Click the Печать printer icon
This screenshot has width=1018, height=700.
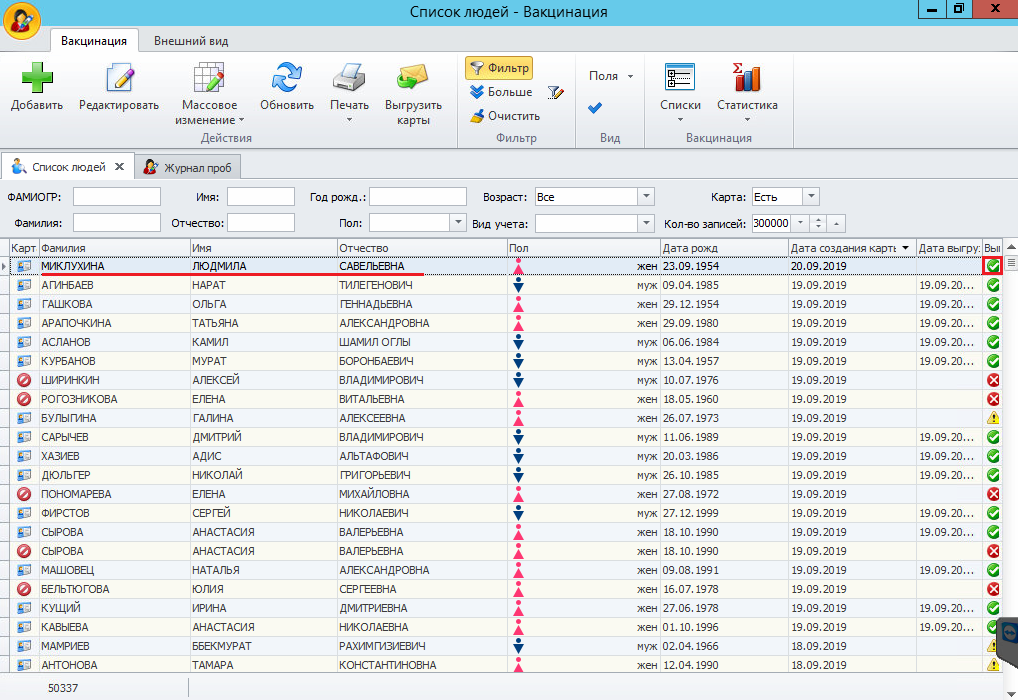(x=349, y=78)
